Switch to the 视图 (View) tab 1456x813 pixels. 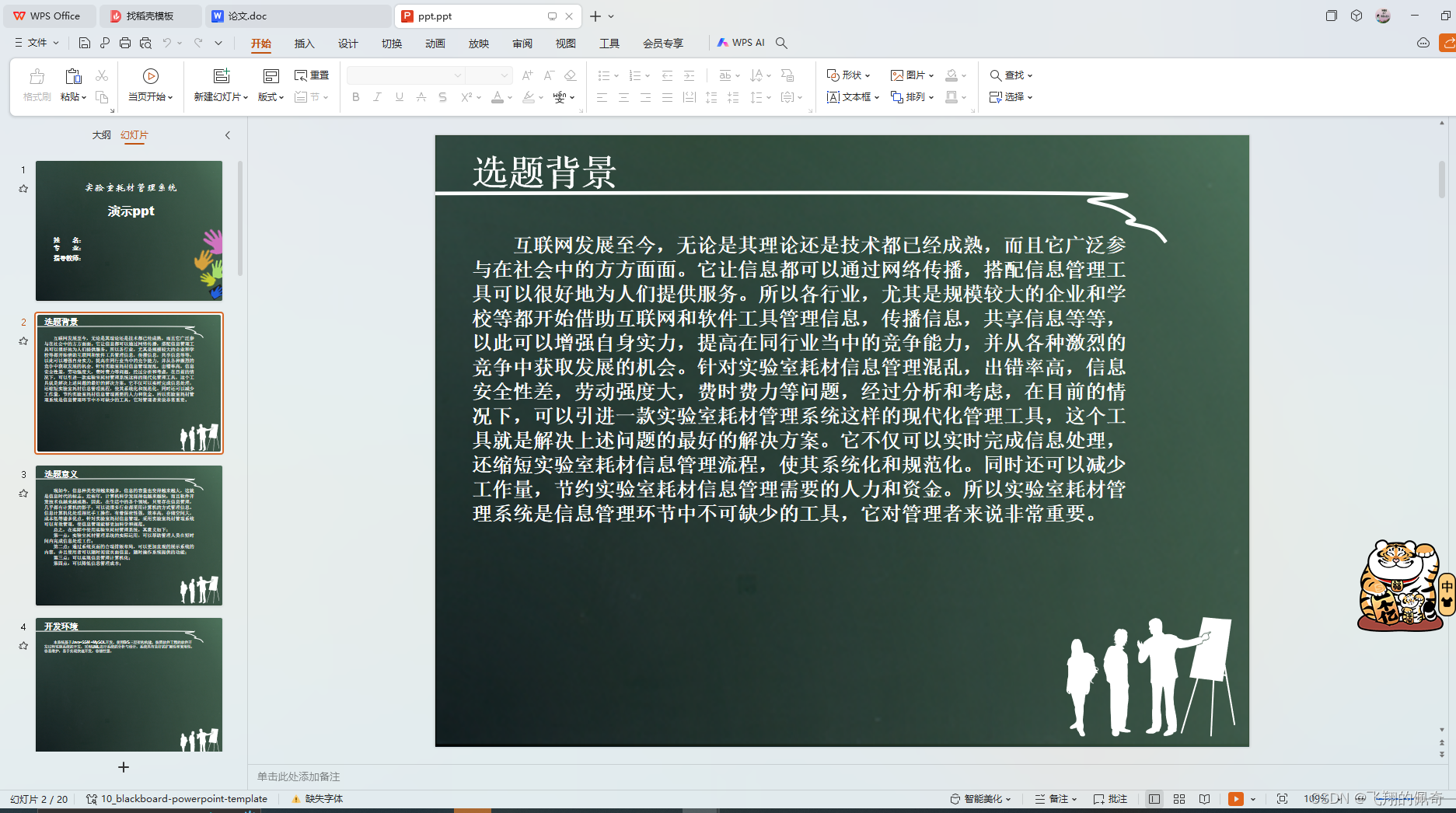pyautogui.click(x=566, y=44)
